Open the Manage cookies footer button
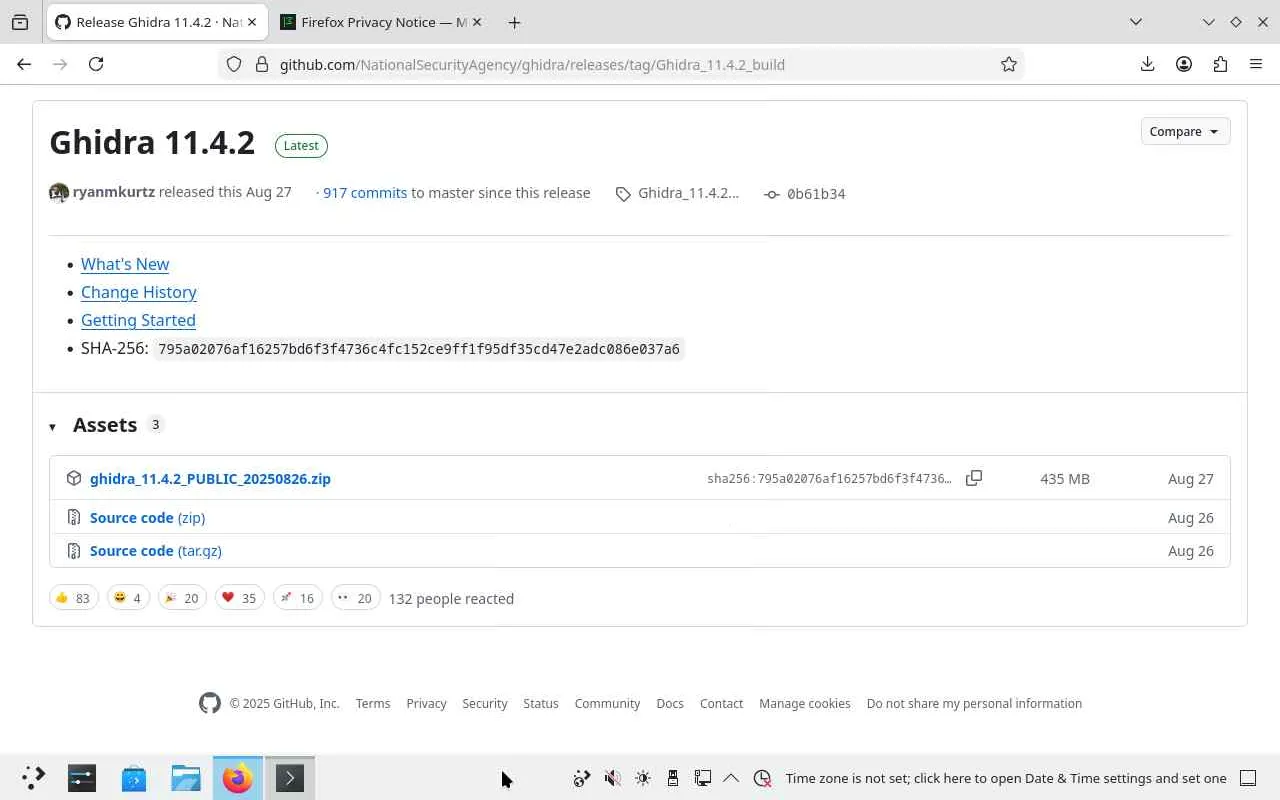Viewport: 1280px width, 800px height. pos(805,703)
